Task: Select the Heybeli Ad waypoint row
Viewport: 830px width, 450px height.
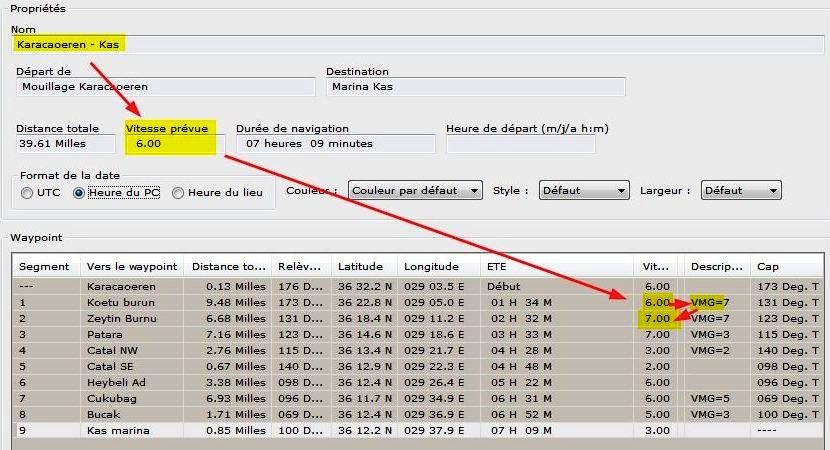Action: point(418,382)
